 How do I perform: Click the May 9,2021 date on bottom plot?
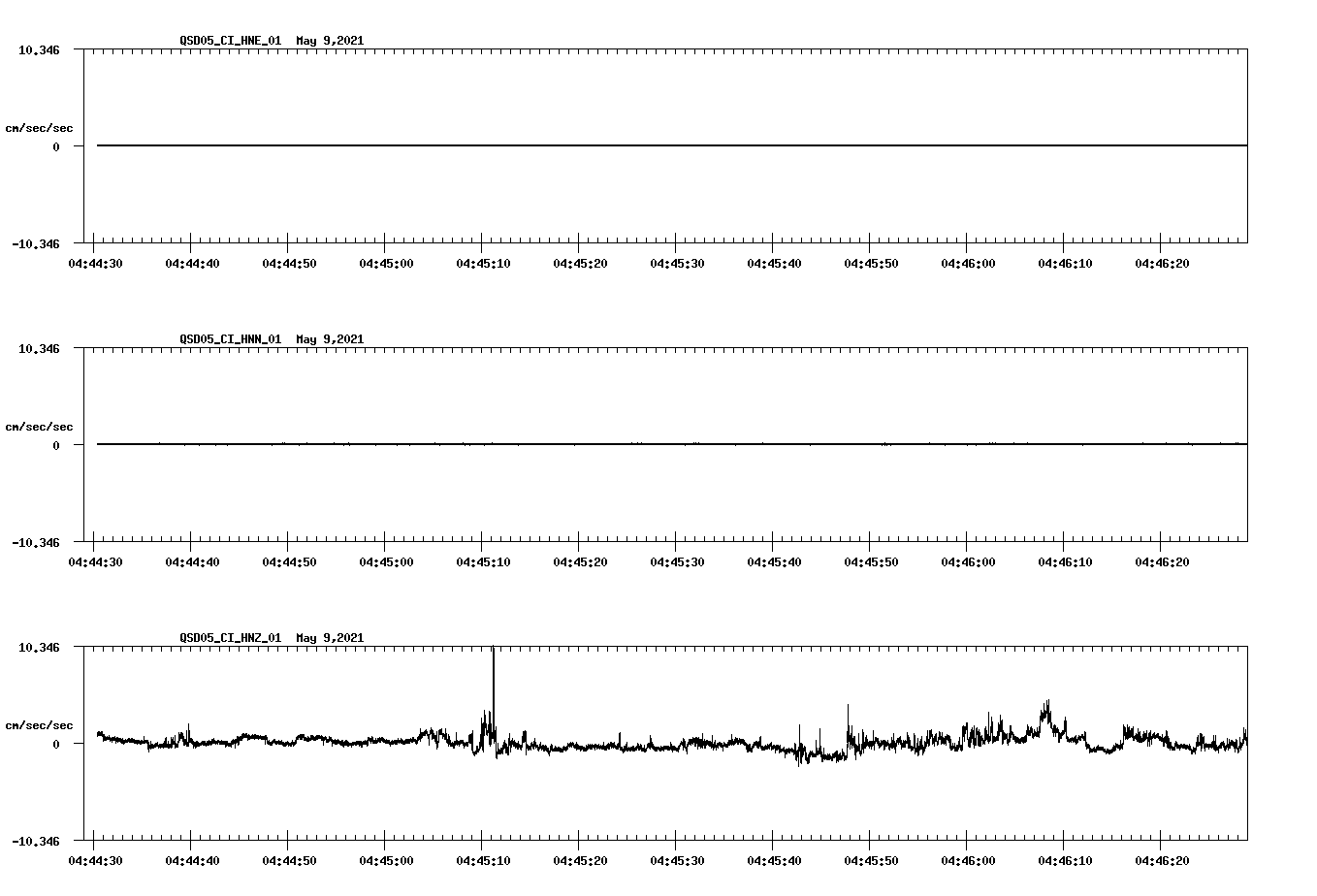click(x=330, y=638)
